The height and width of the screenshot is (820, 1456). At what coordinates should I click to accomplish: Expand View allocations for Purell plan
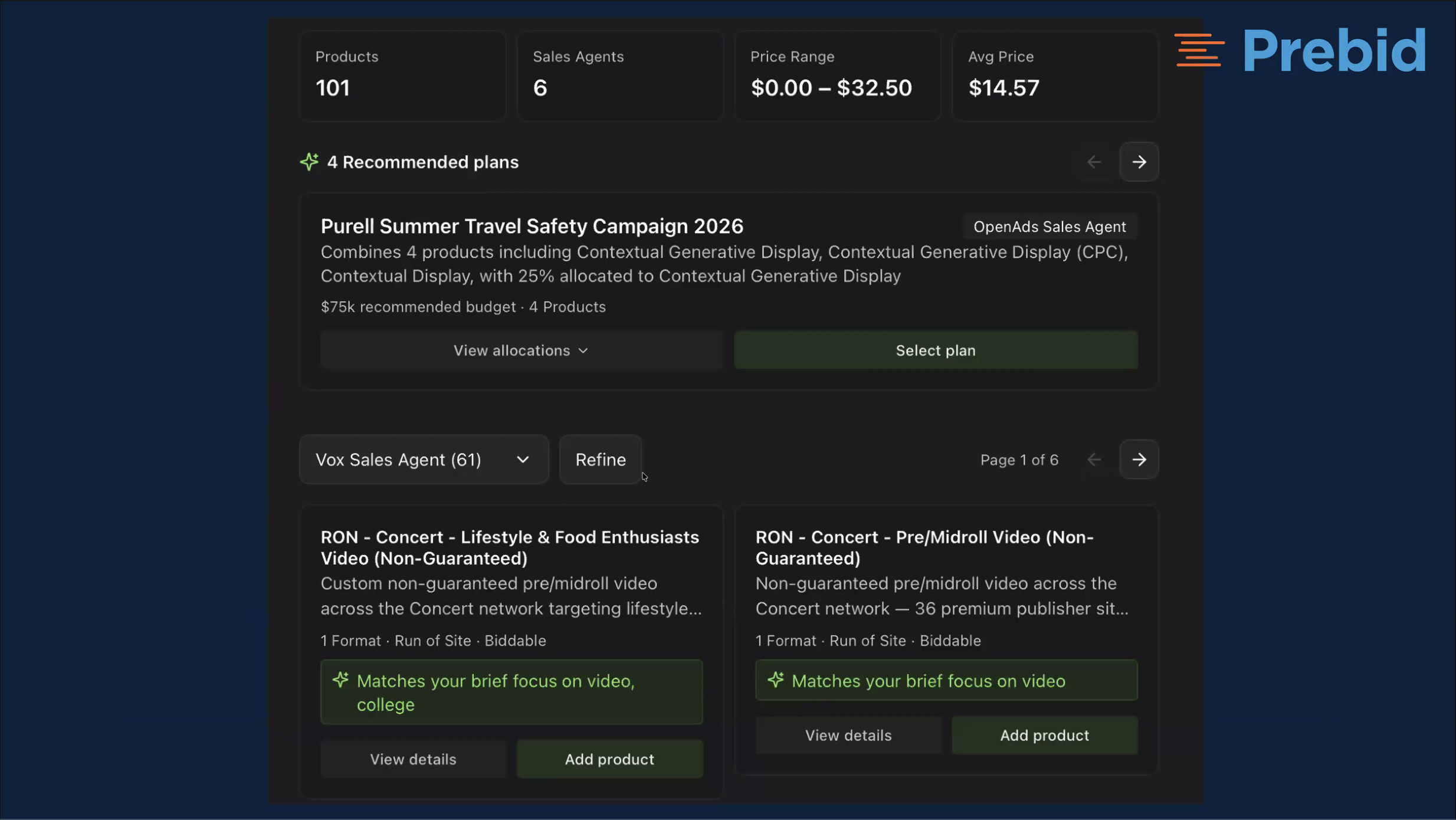(521, 350)
